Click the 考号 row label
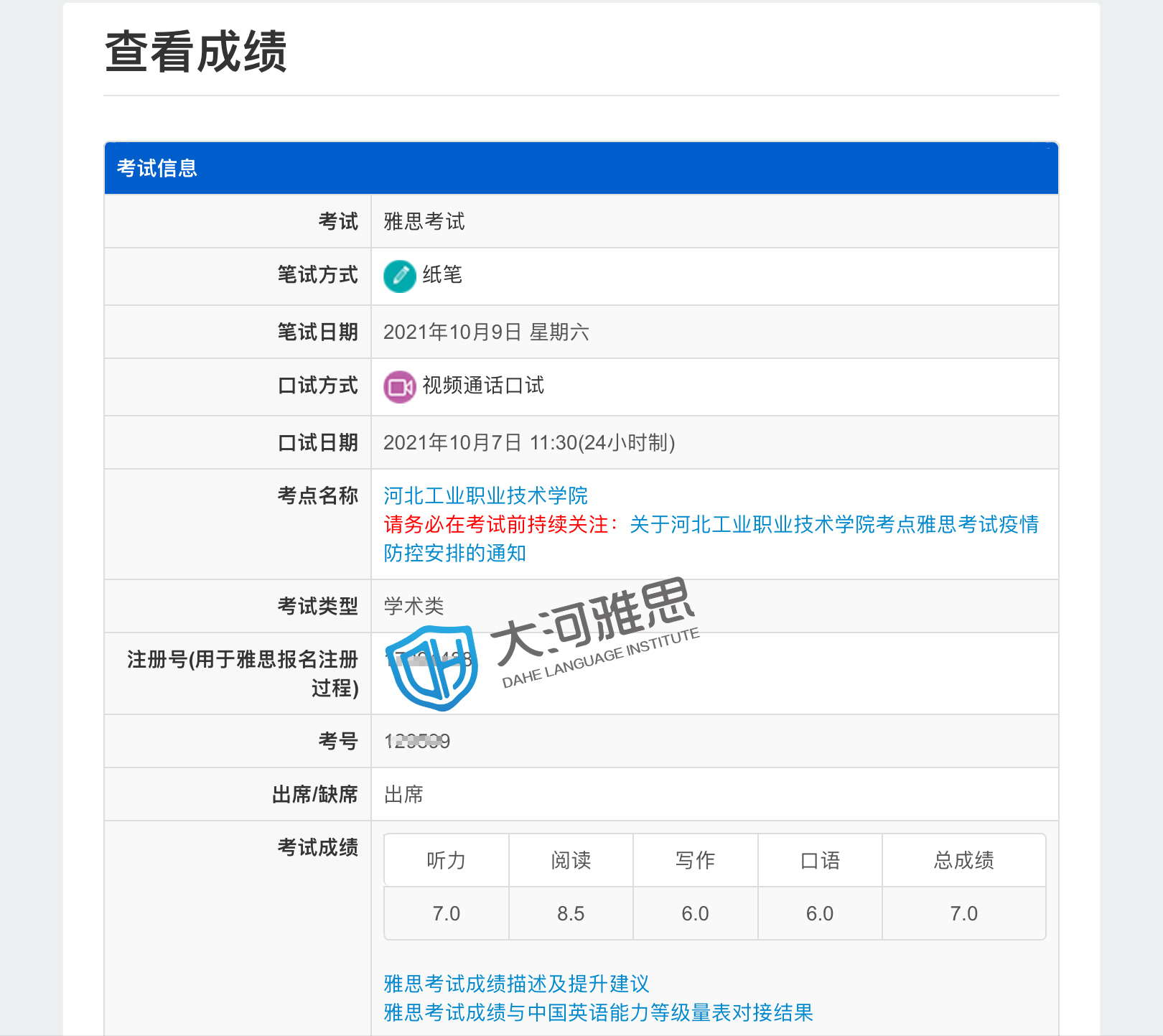 338,741
